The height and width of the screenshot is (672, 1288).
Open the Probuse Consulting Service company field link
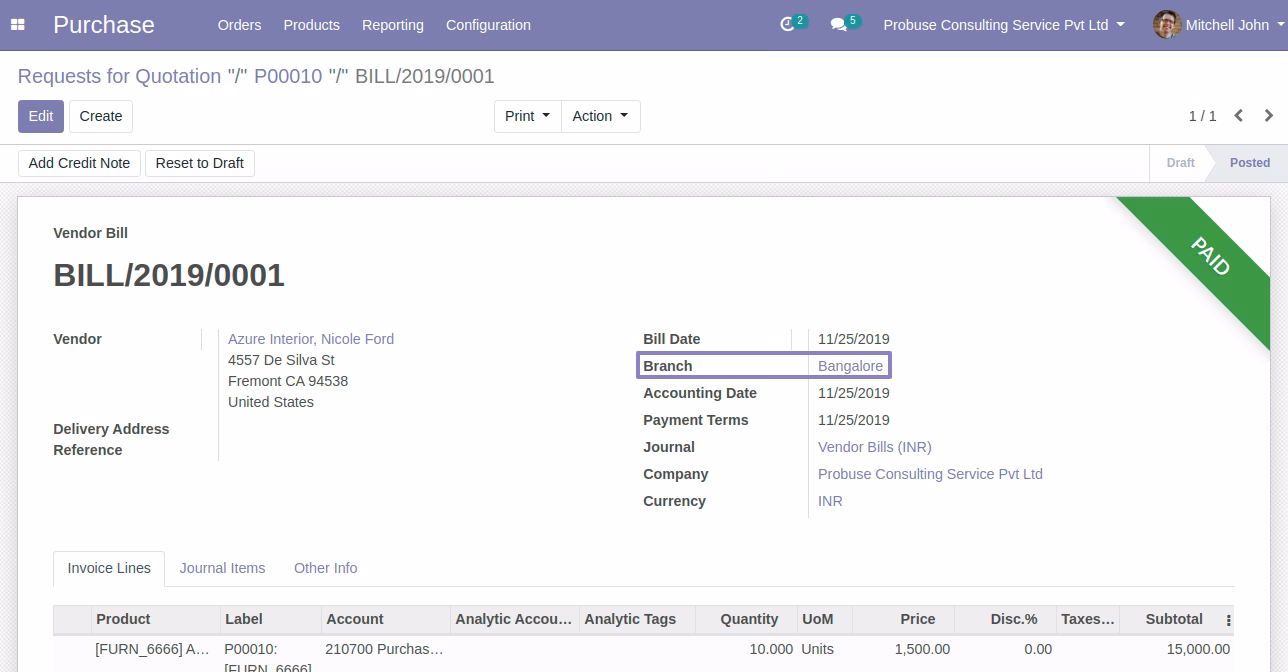click(930, 474)
